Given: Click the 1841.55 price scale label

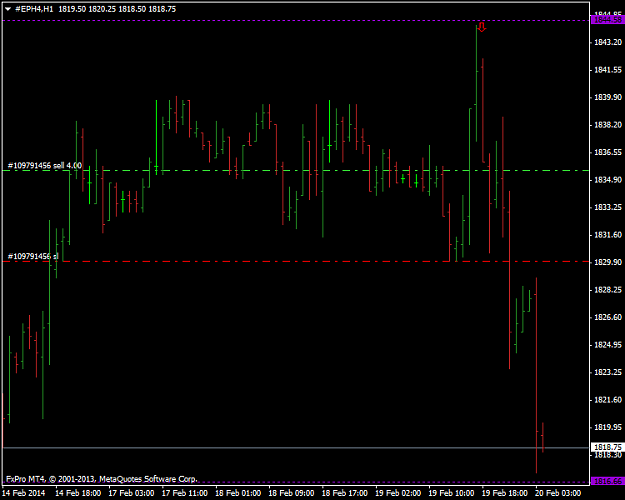Looking at the screenshot, I should point(608,70).
